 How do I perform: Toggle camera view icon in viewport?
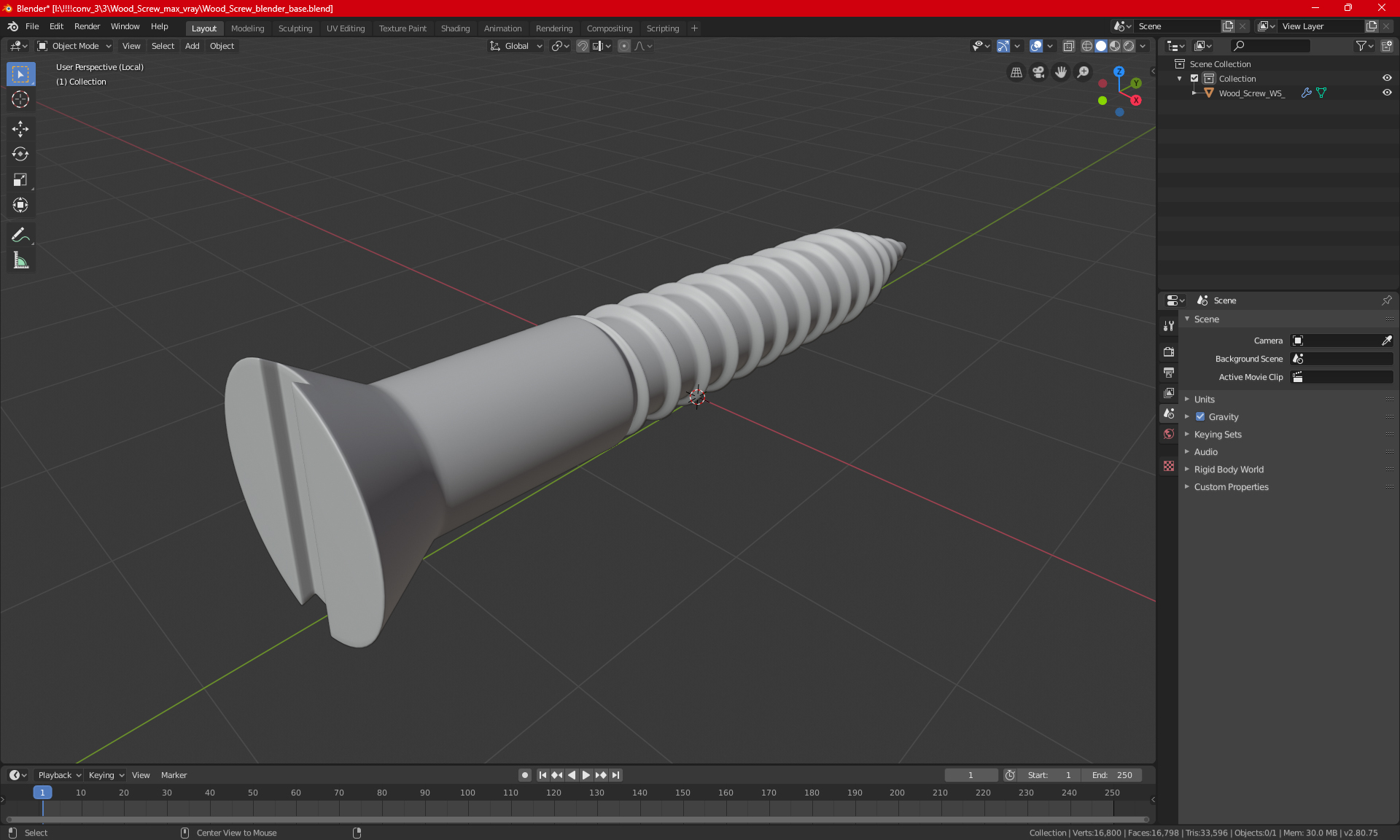coord(1038,72)
